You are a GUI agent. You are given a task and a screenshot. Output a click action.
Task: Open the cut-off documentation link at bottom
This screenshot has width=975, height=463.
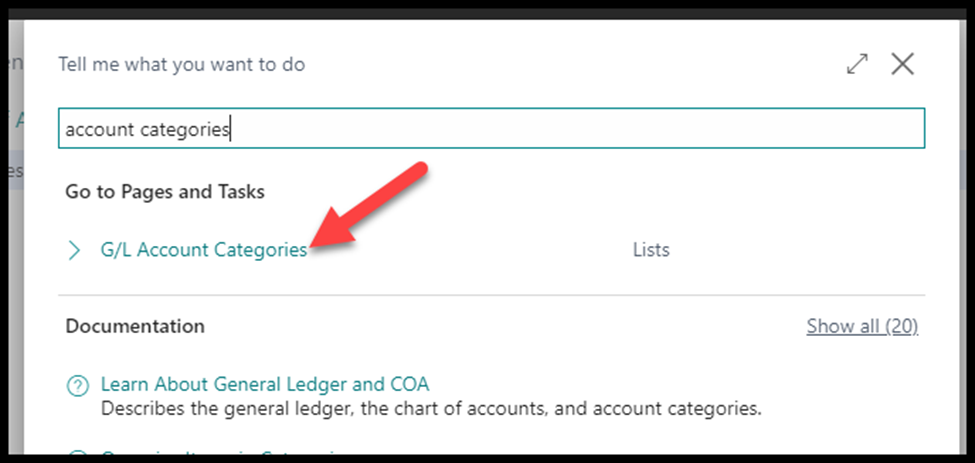pyautogui.click(x=220, y=457)
